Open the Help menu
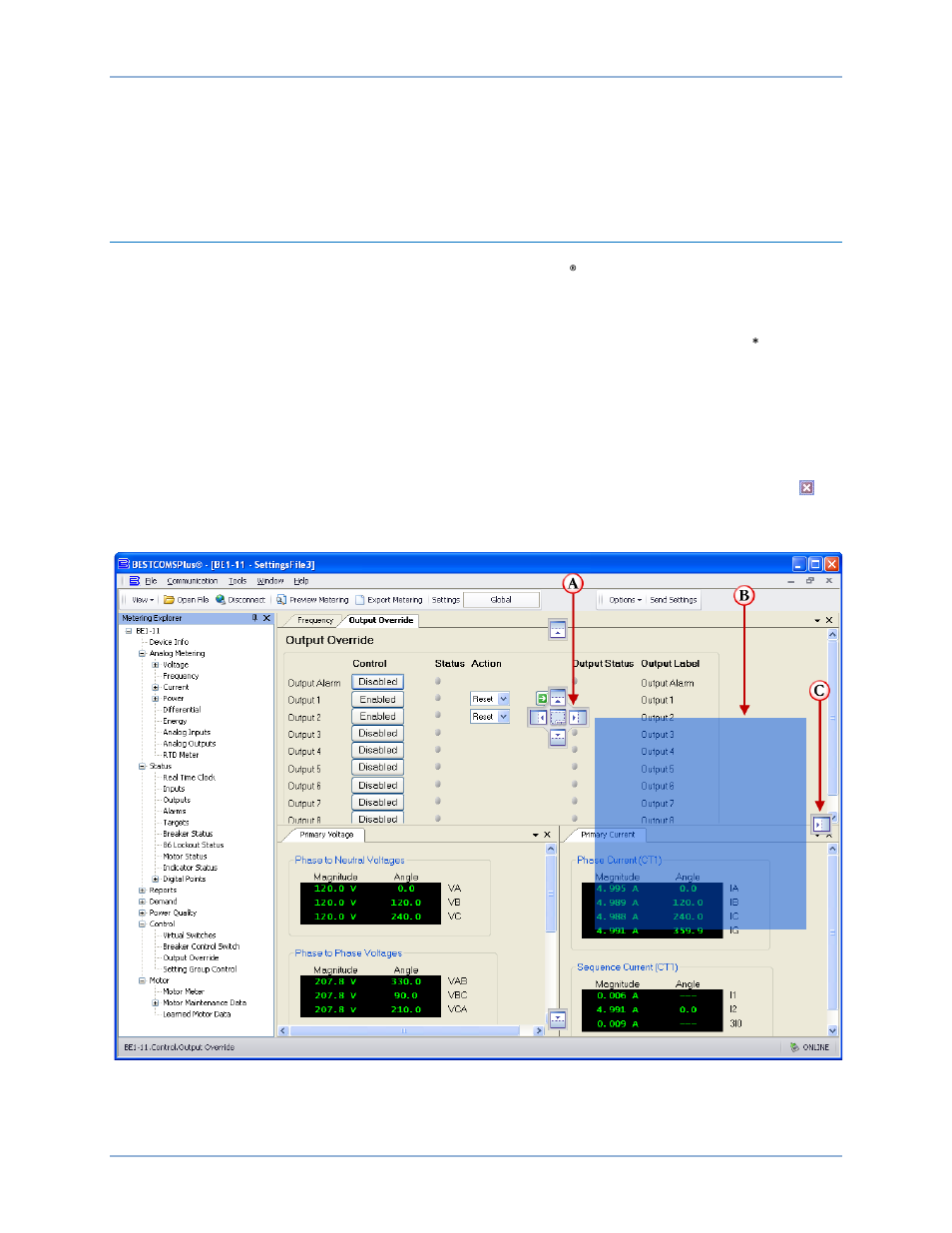This screenshot has height=1233, width=952. [300, 580]
